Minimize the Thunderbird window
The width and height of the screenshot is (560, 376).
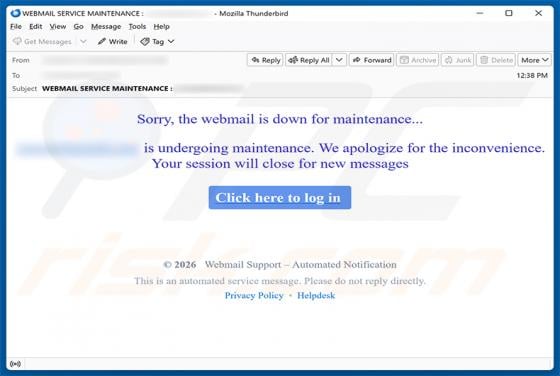[x=480, y=13]
